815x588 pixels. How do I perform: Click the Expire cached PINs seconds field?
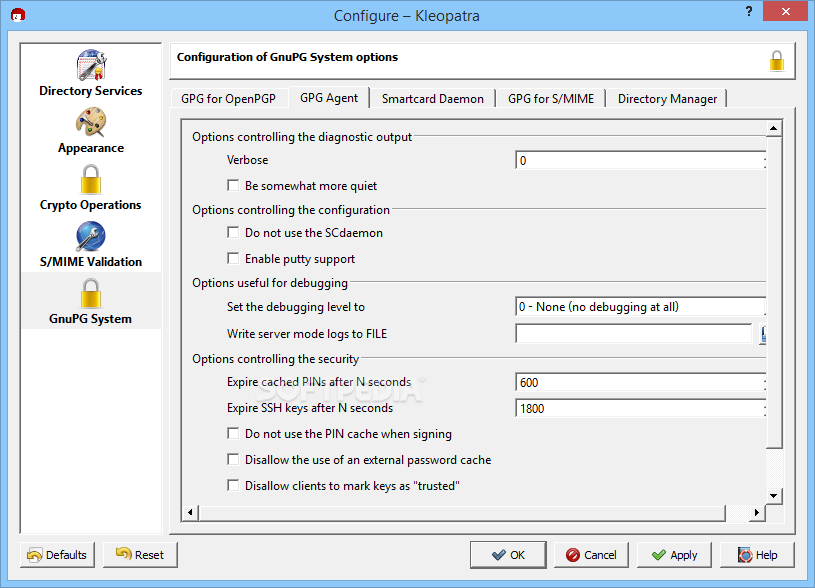640,383
